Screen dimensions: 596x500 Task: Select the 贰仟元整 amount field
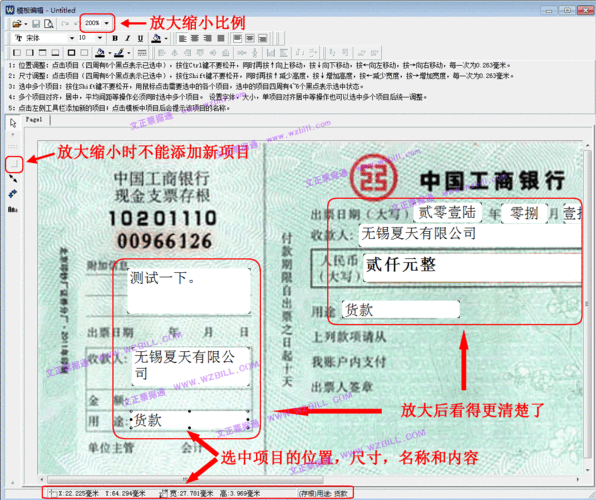point(472,268)
